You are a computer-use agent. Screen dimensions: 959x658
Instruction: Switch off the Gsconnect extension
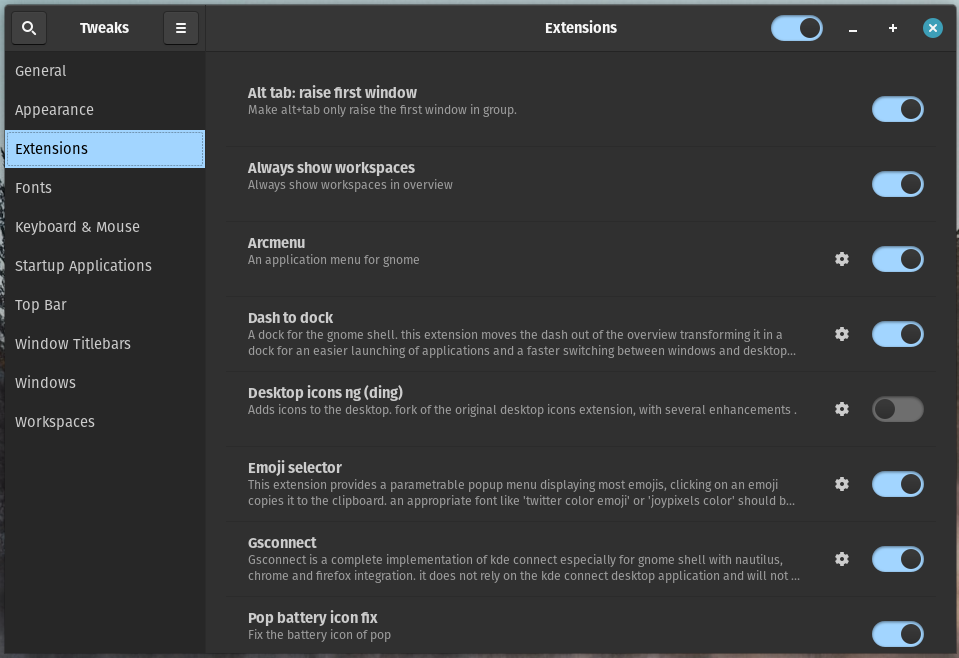pyautogui.click(x=898, y=559)
